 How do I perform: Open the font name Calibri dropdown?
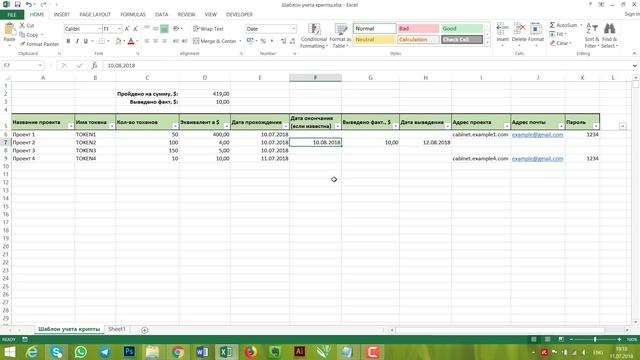coord(99,29)
